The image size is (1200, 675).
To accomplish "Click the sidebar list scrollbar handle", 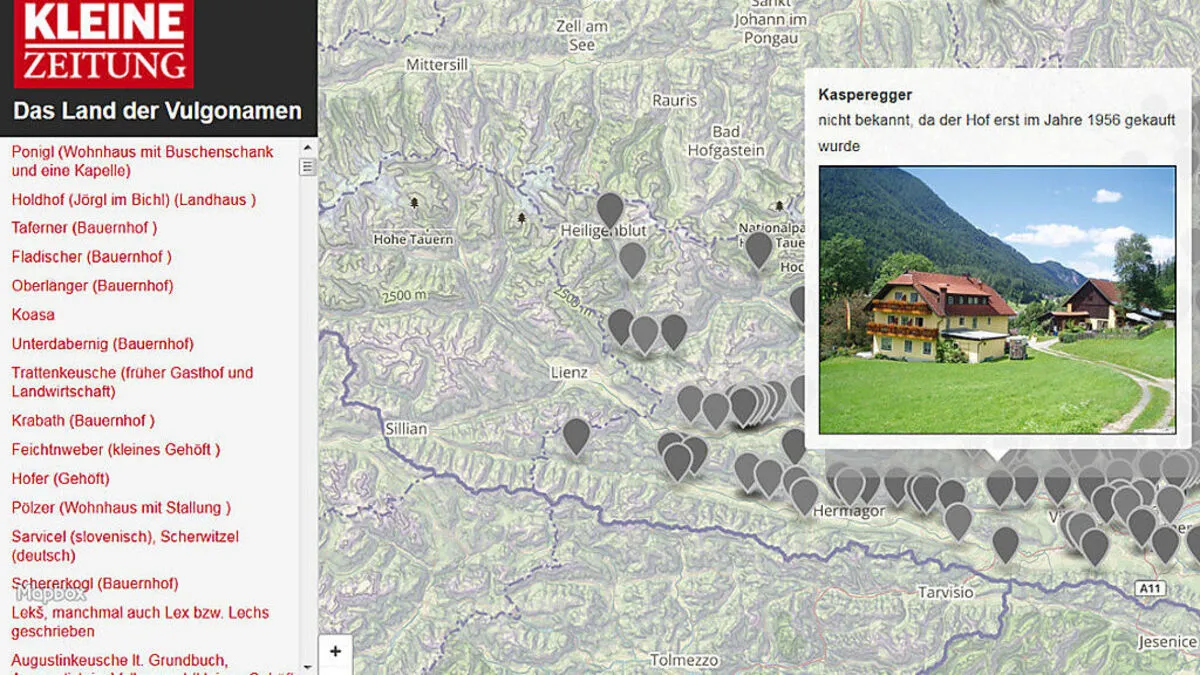I will [307, 167].
